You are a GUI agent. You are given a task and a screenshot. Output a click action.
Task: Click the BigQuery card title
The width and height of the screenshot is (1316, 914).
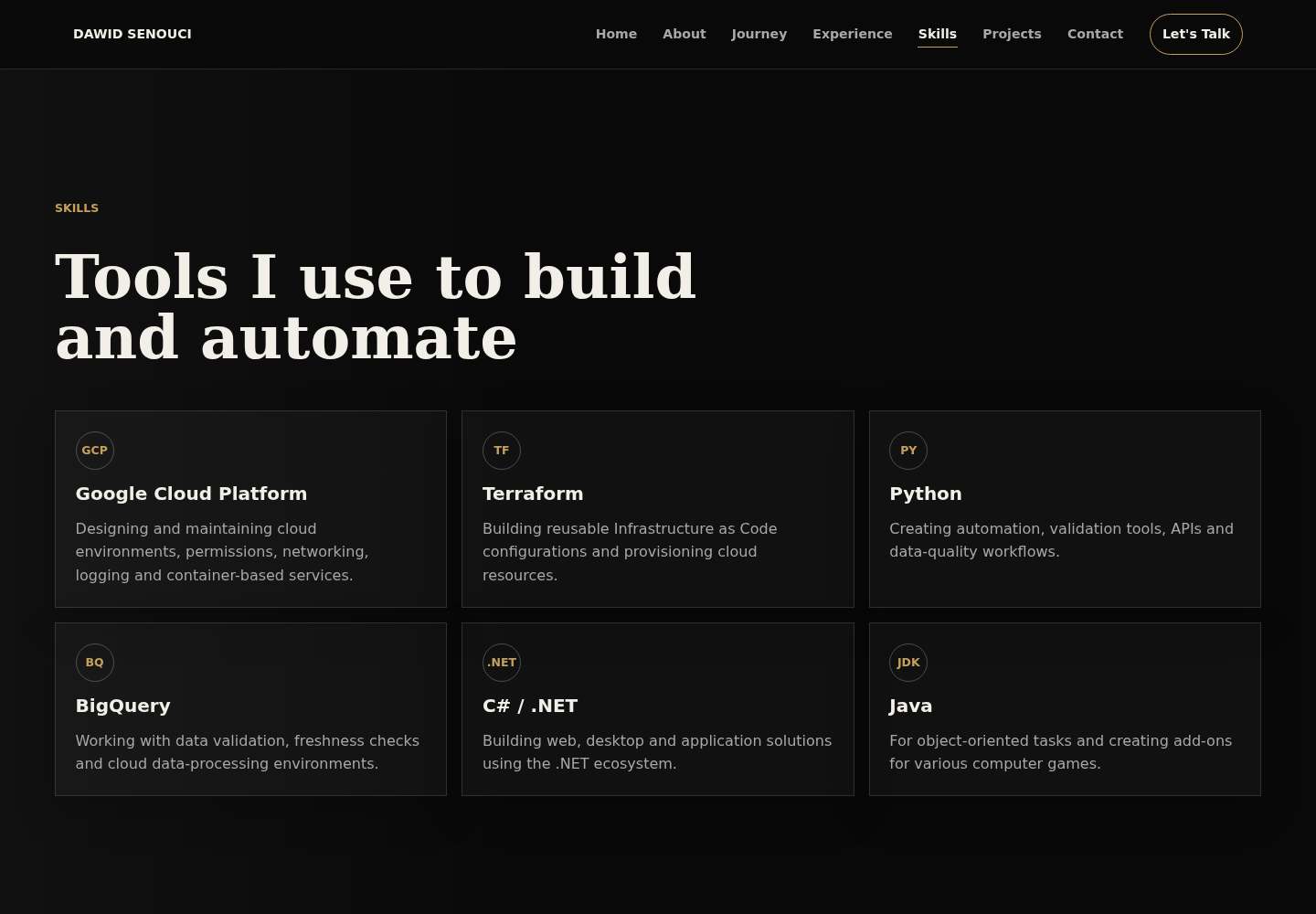tap(123, 706)
